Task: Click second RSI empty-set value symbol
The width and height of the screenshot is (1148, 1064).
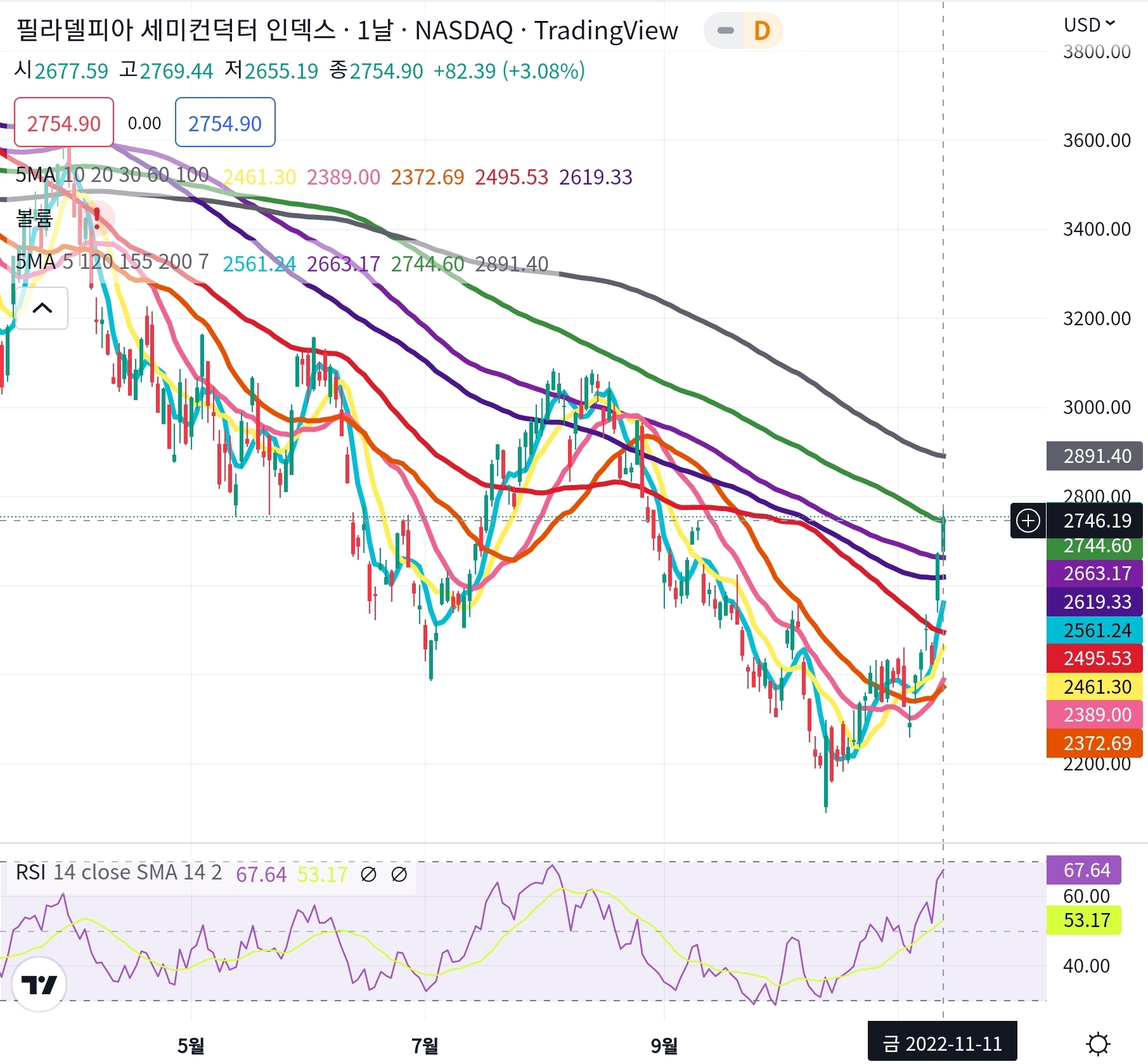Action: point(399,874)
